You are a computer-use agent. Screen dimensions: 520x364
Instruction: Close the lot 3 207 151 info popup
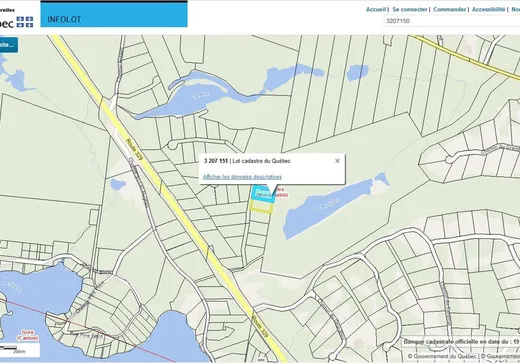337,161
